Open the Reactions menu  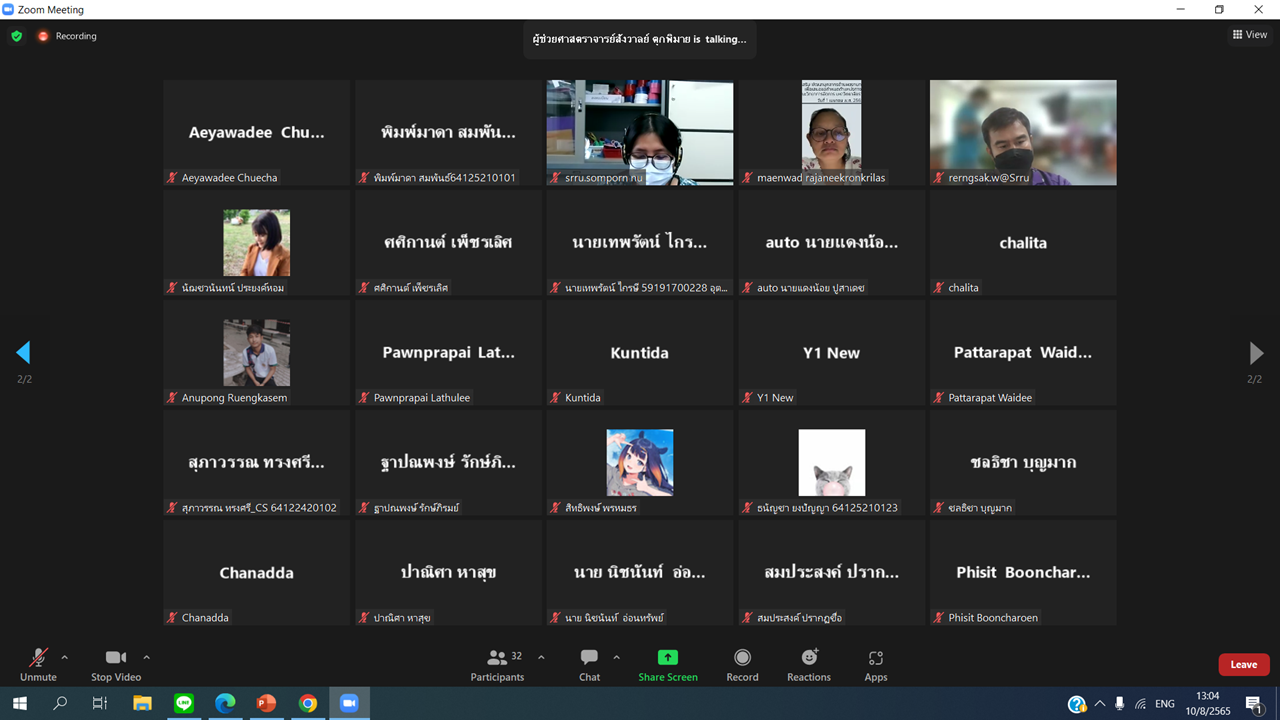809,658
